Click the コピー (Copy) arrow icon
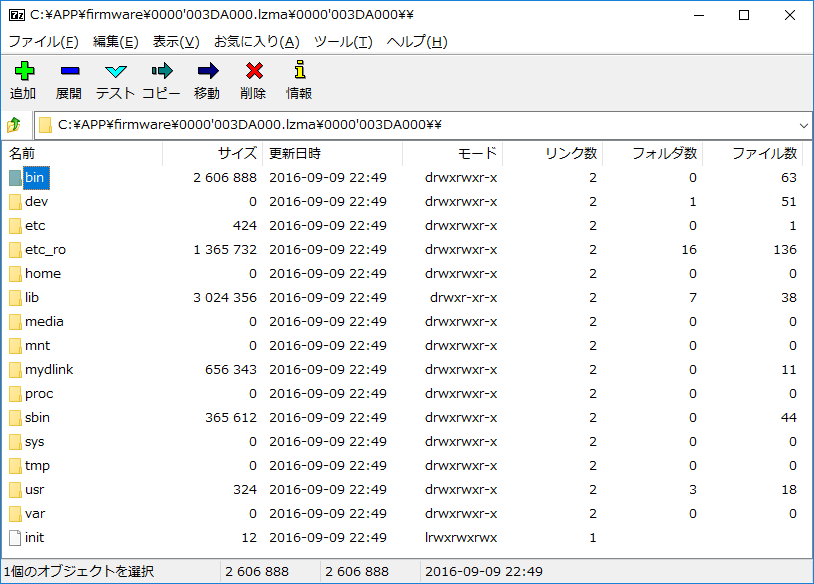814x584 pixels. click(x=161, y=71)
